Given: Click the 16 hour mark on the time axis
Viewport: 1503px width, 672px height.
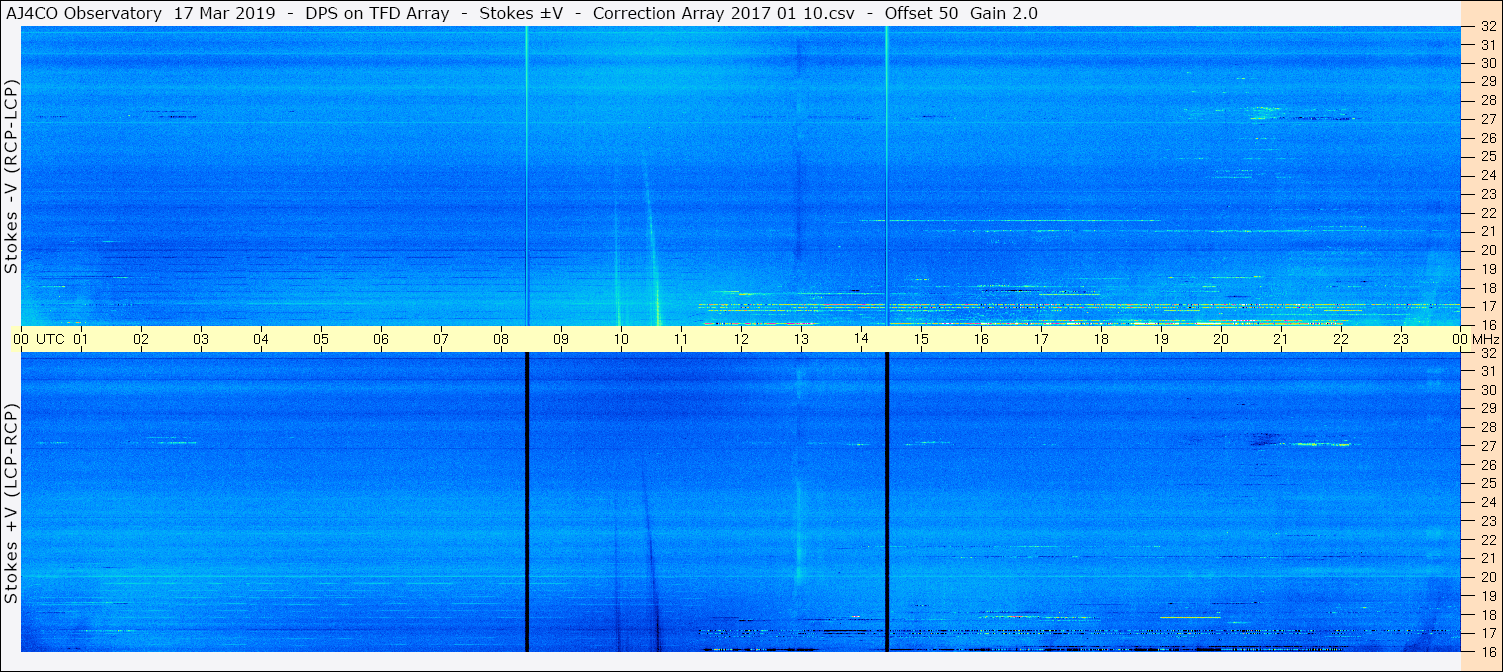Looking at the screenshot, I should click(x=981, y=339).
